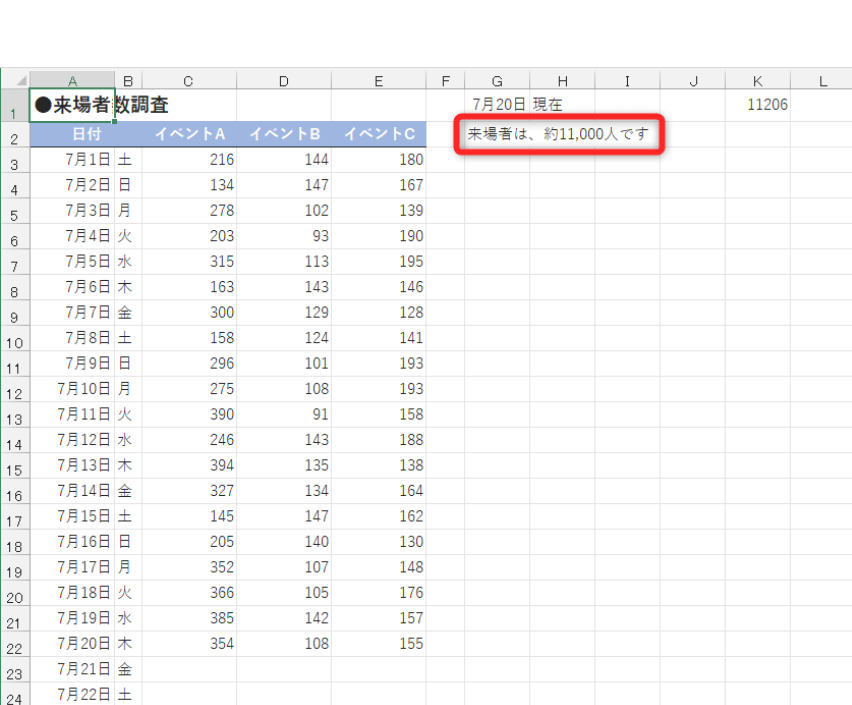Image resolution: width=852 pixels, height=705 pixels.
Task: Select row 12 header
Action: pyautogui.click(x=15, y=390)
